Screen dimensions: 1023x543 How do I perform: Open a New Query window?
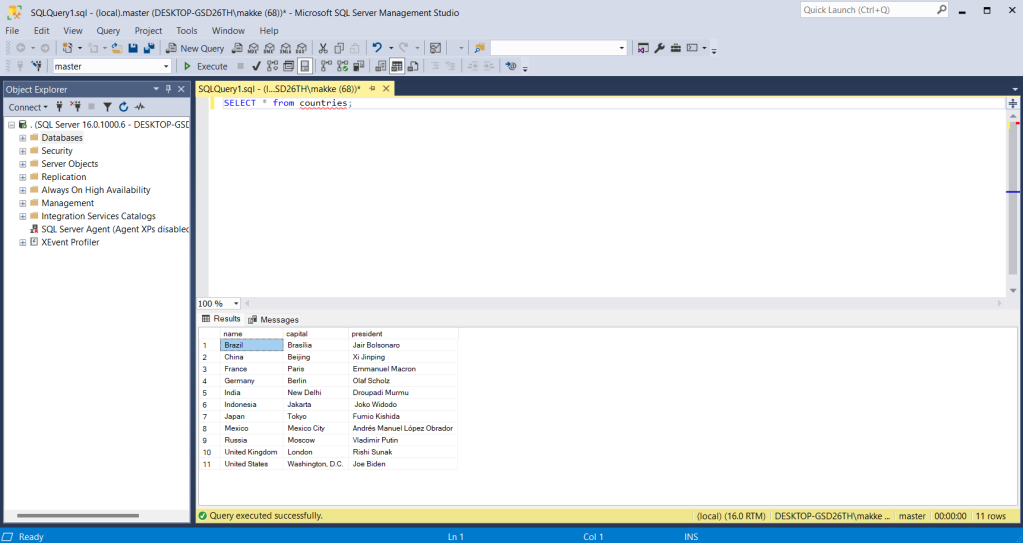point(194,48)
